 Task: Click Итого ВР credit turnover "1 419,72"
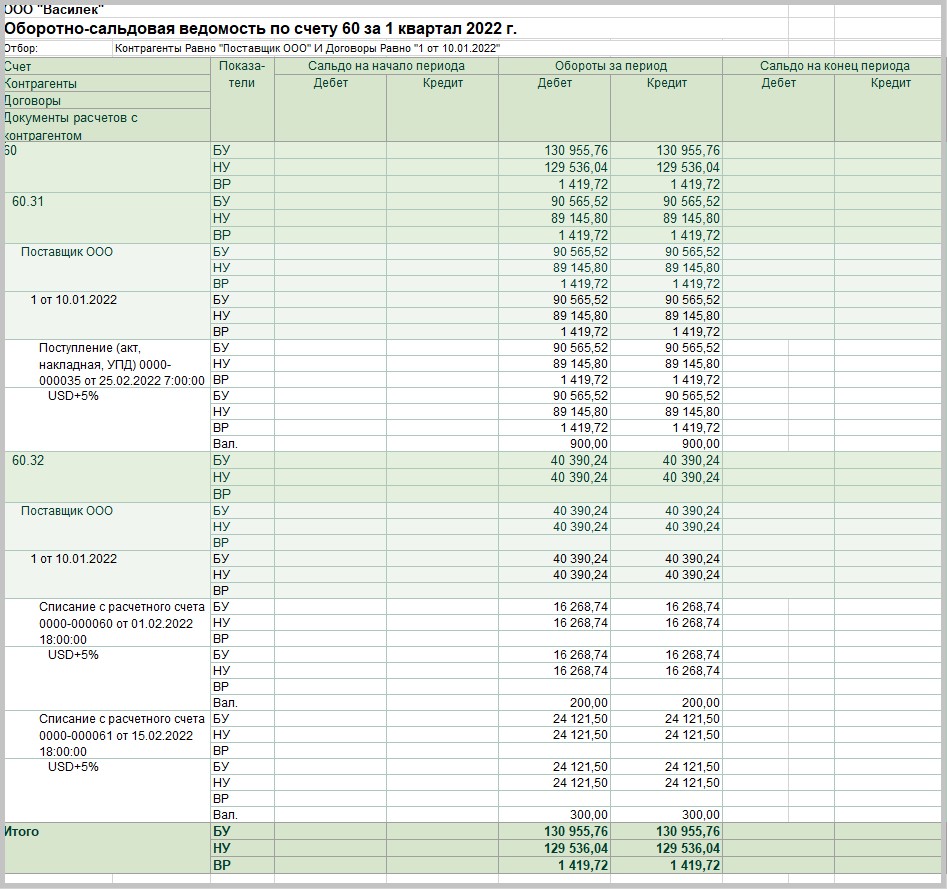click(x=695, y=865)
